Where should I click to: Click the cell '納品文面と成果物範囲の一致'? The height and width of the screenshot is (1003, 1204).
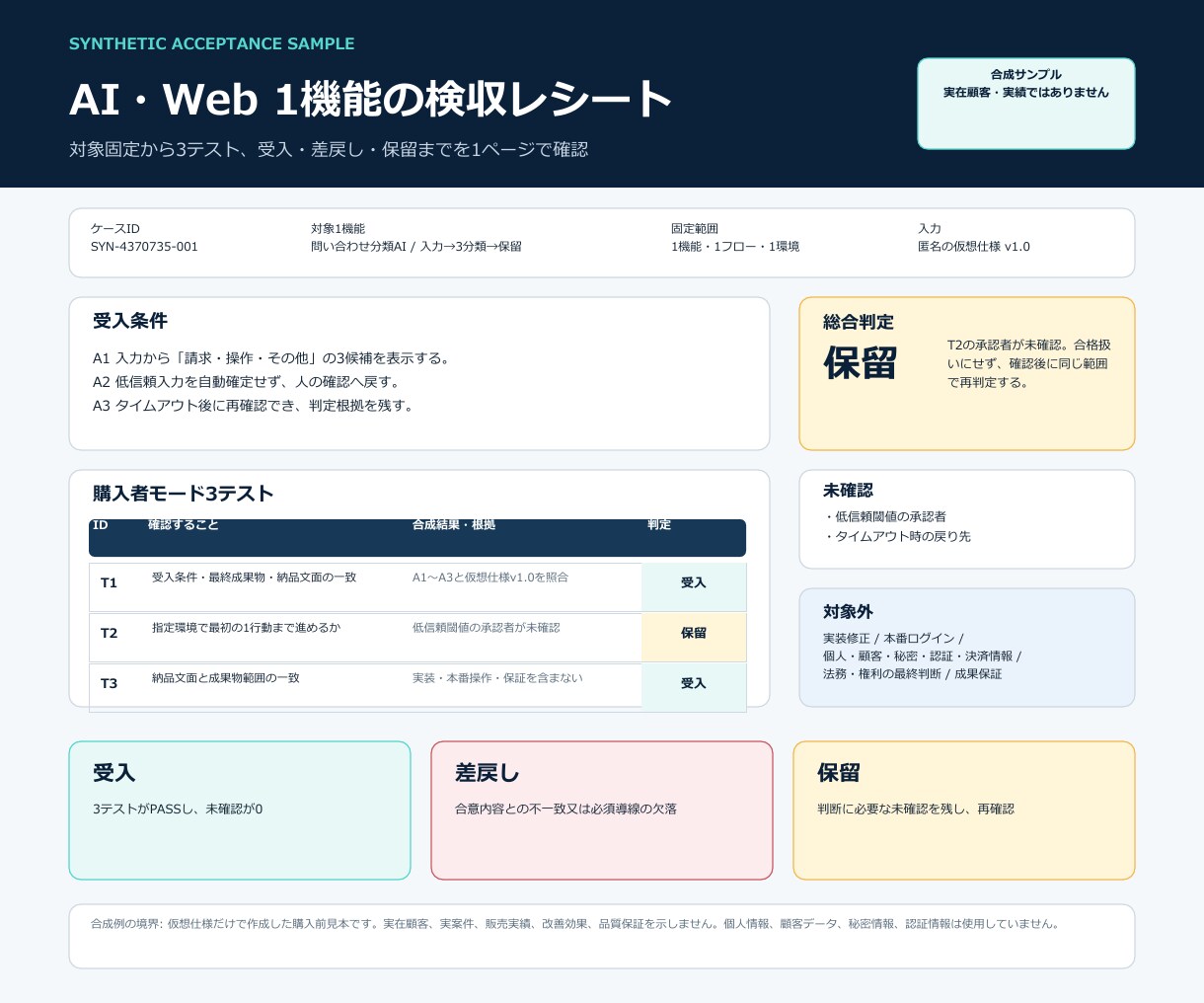pyautogui.click(x=226, y=678)
